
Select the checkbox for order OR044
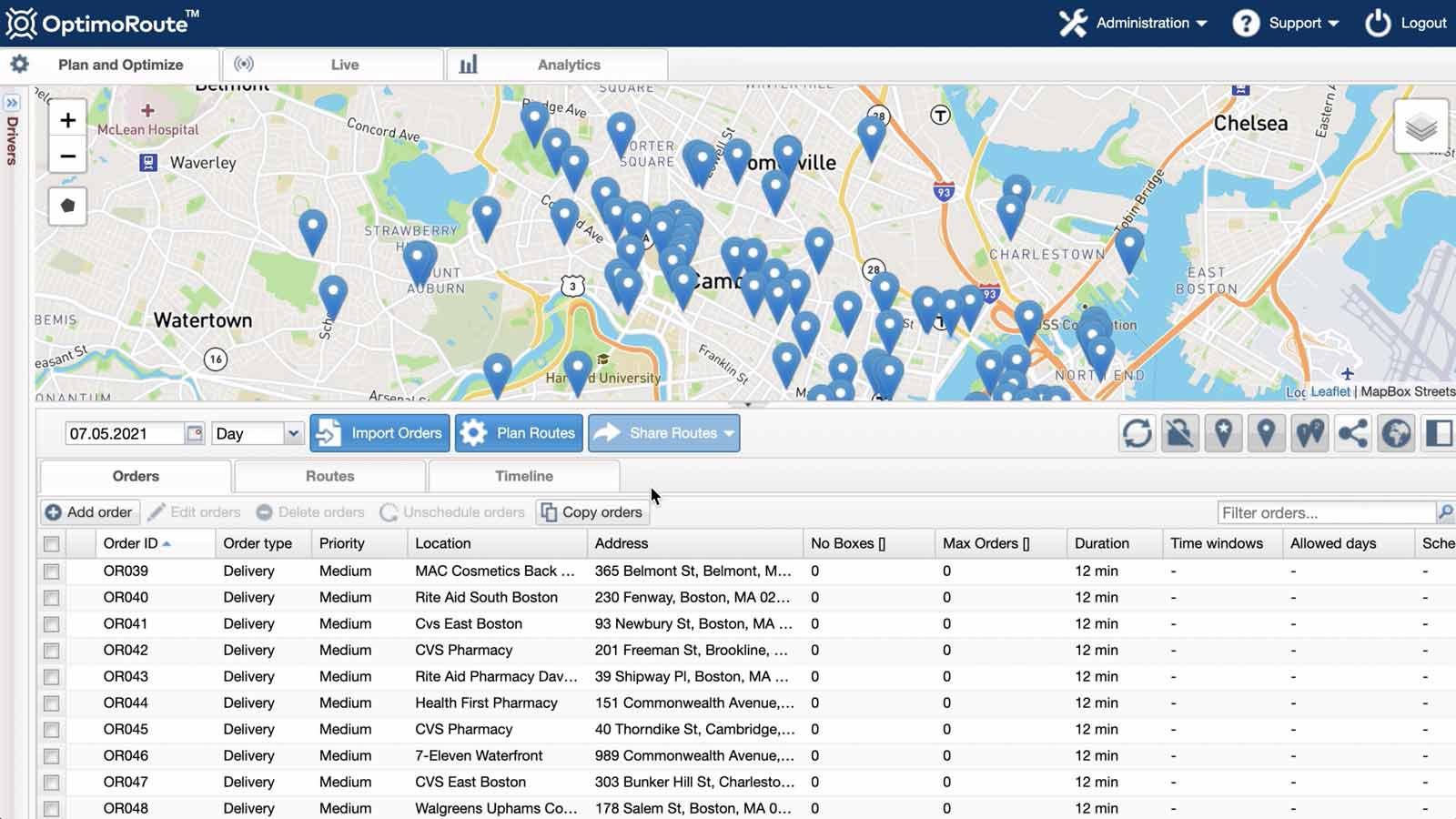coord(52,703)
